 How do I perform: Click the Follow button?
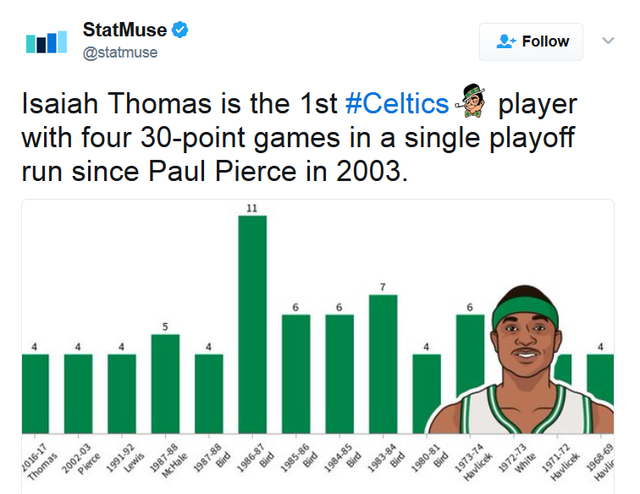[531, 42]
